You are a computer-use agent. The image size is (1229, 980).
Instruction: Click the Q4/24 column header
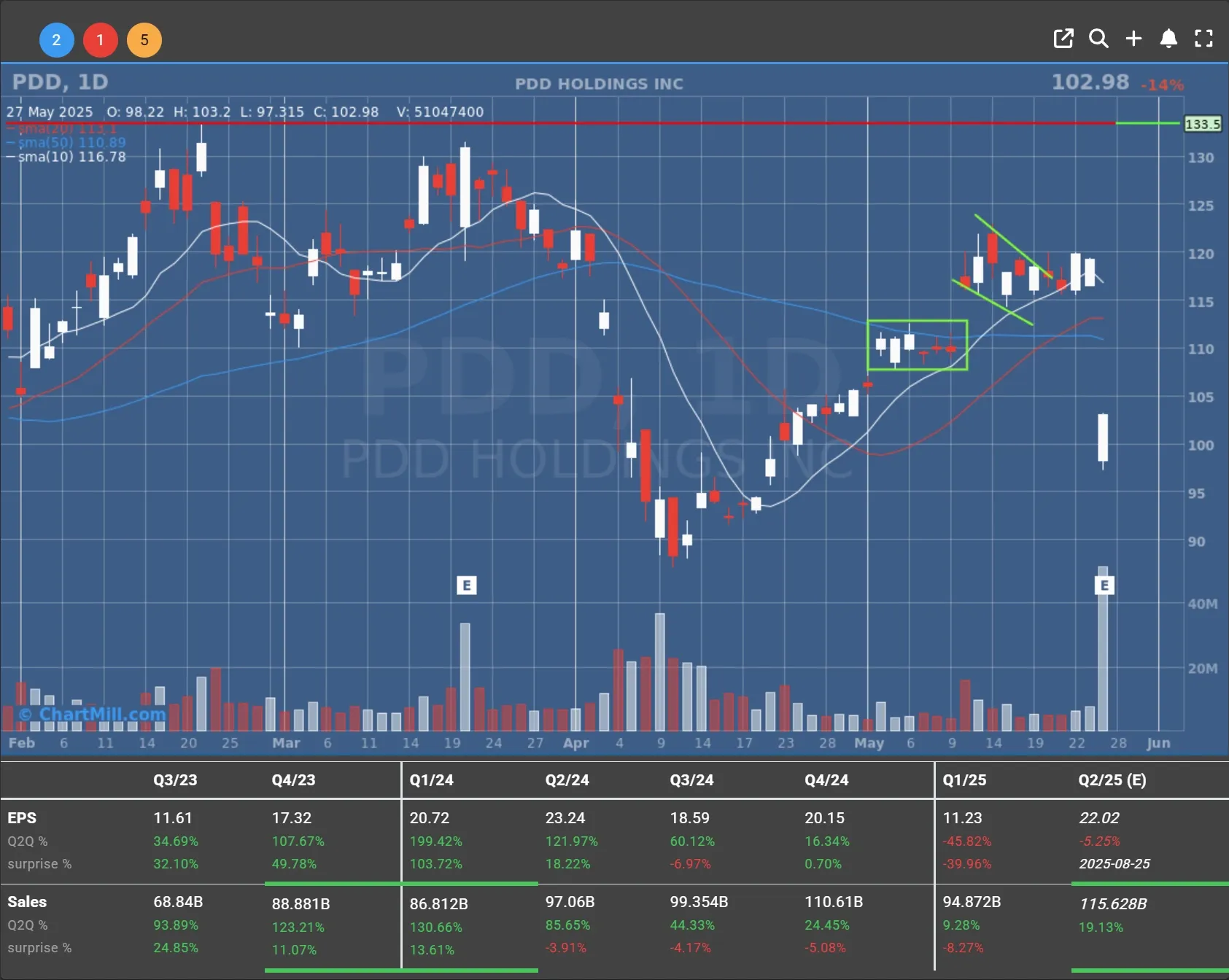click(x=826, y=780)
